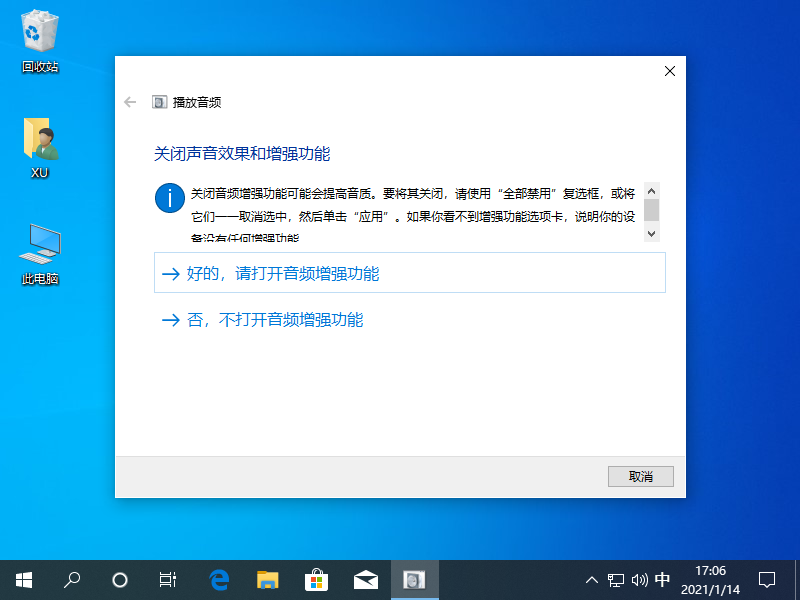Expand hidden icons in the system tray

pos(592,580)
